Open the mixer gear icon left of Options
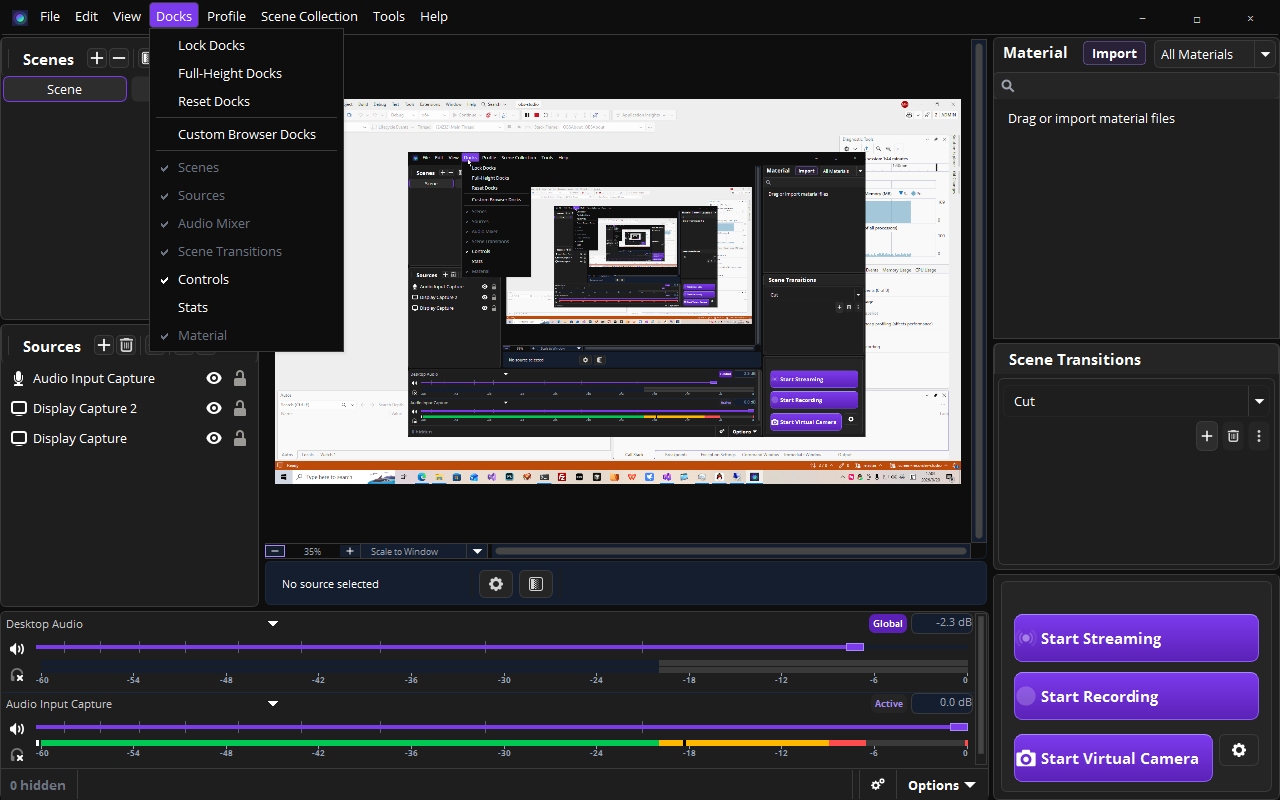 pyautogui.click(x=878, y=785)
